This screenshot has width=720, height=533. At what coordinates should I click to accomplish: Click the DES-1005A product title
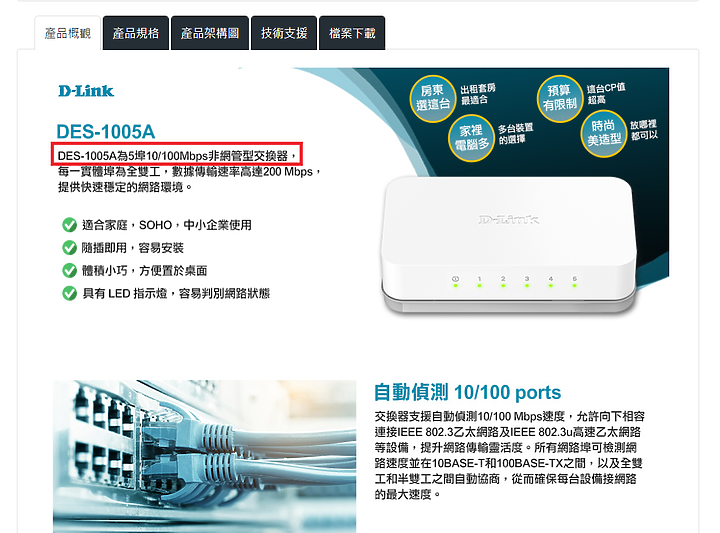point(106,132)
